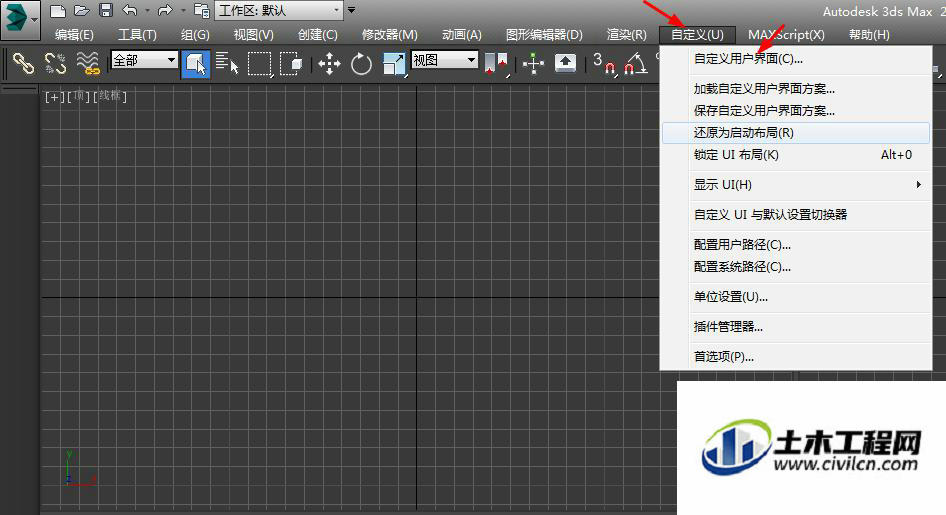Toggle the Window/Crossing selection mode
The image size is (946, 515).
point(291,63)
